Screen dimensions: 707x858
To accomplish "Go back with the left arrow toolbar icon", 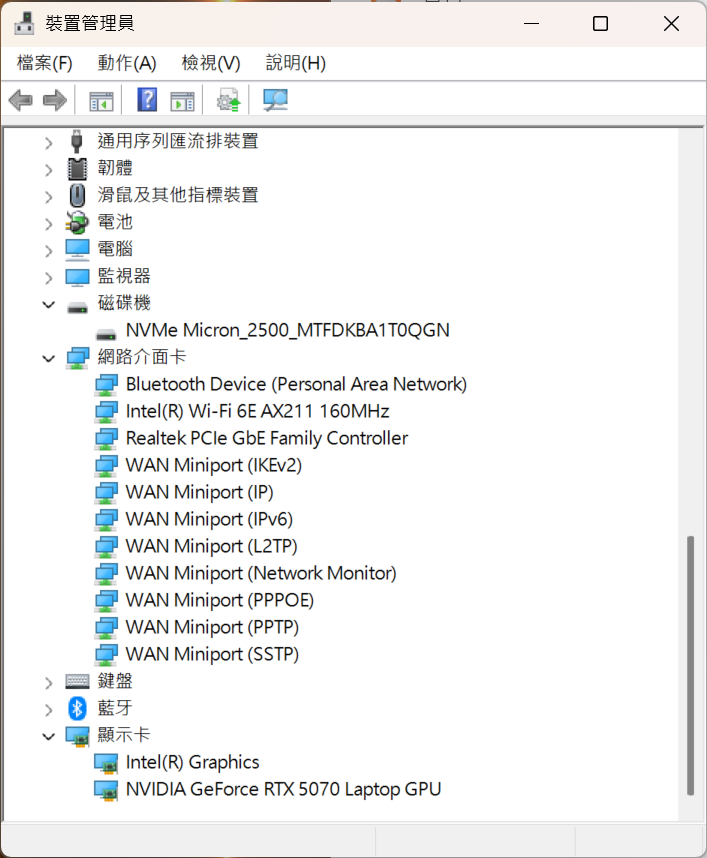I will pos(21,101).
